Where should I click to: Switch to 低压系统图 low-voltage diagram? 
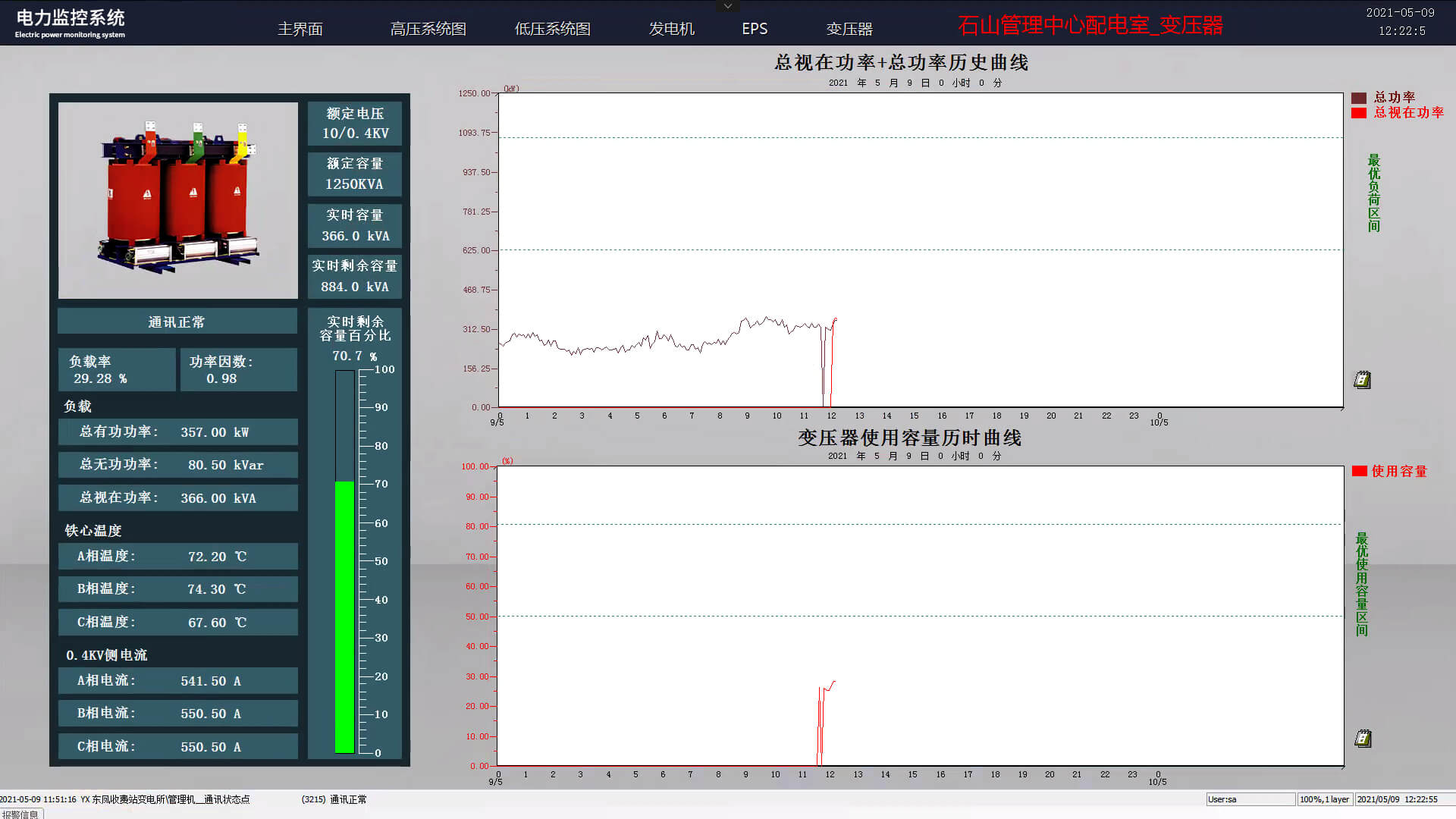pyautogui.click(x=552, y=29)
